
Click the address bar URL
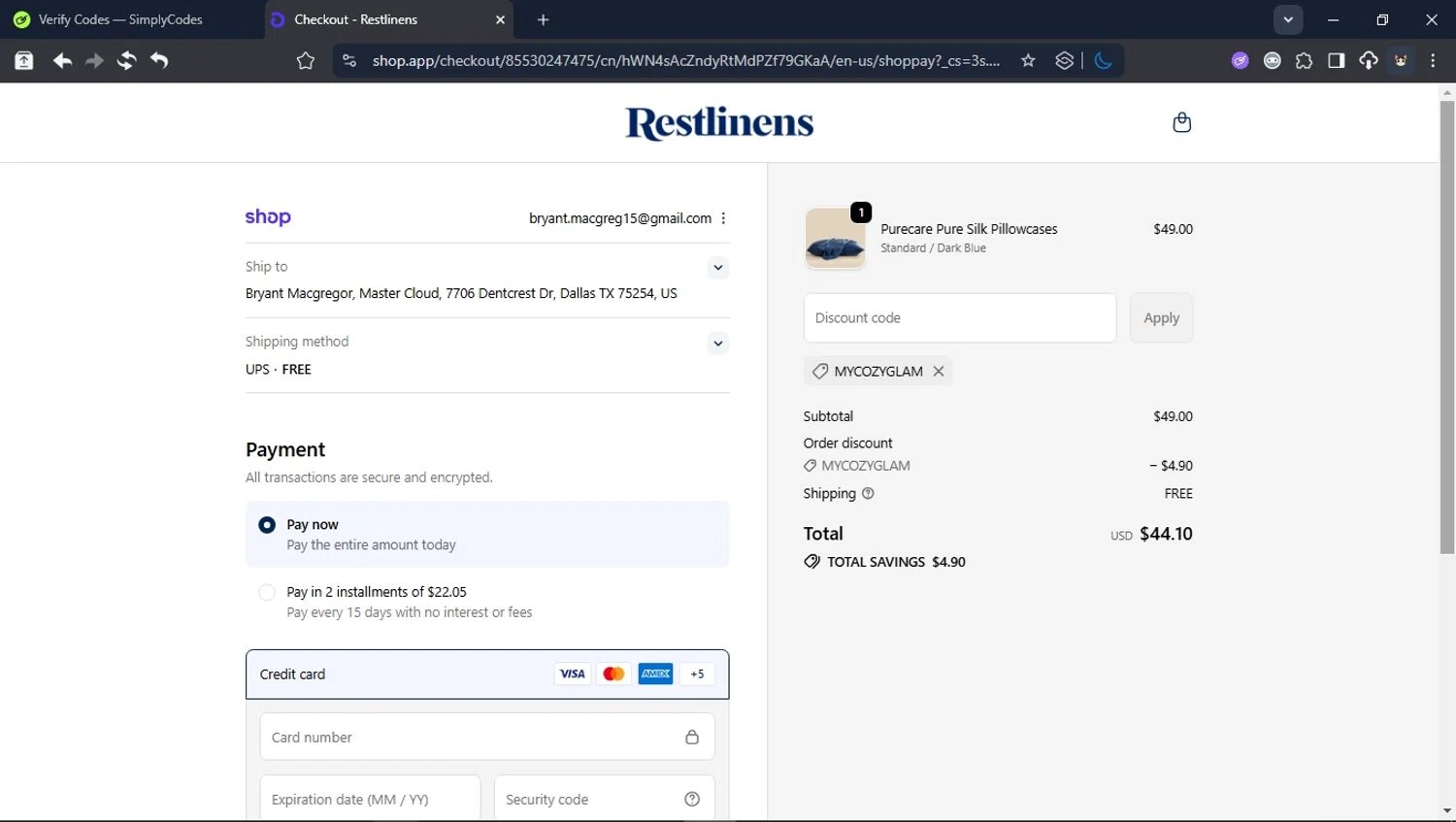pos(685,60)
